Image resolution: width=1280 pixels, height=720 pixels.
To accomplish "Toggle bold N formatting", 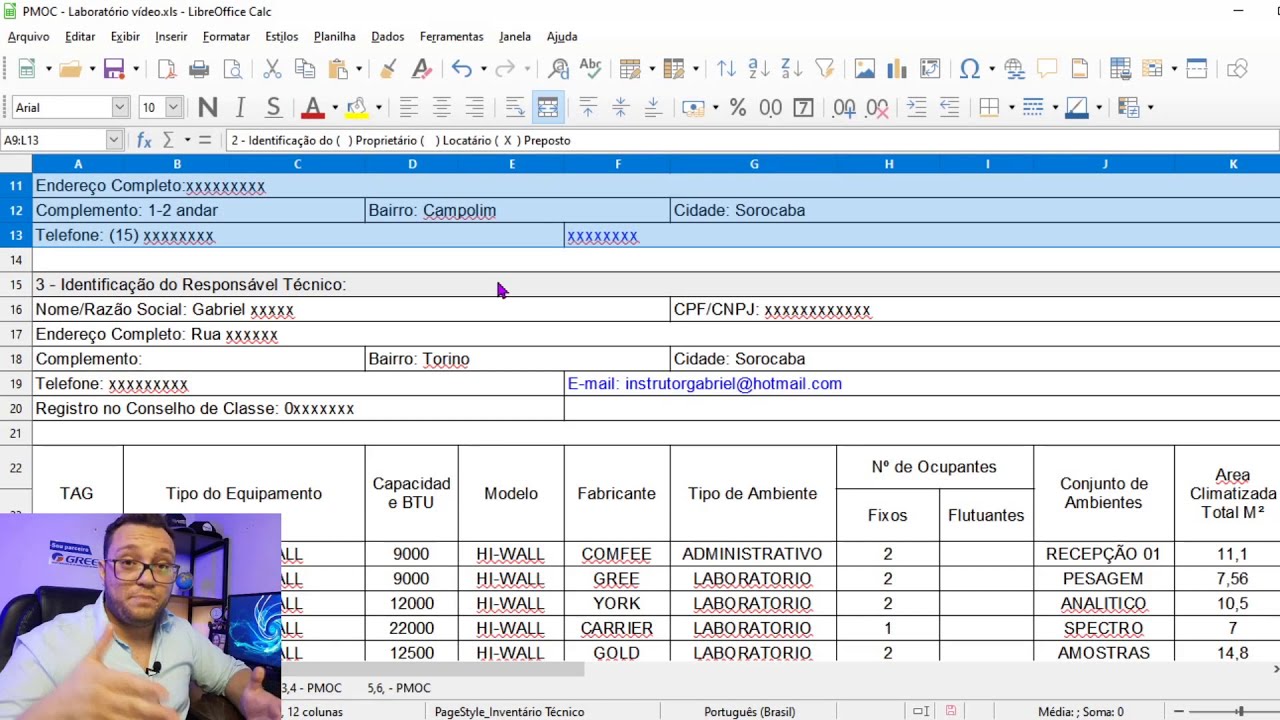I will click(x=208, y=107).
